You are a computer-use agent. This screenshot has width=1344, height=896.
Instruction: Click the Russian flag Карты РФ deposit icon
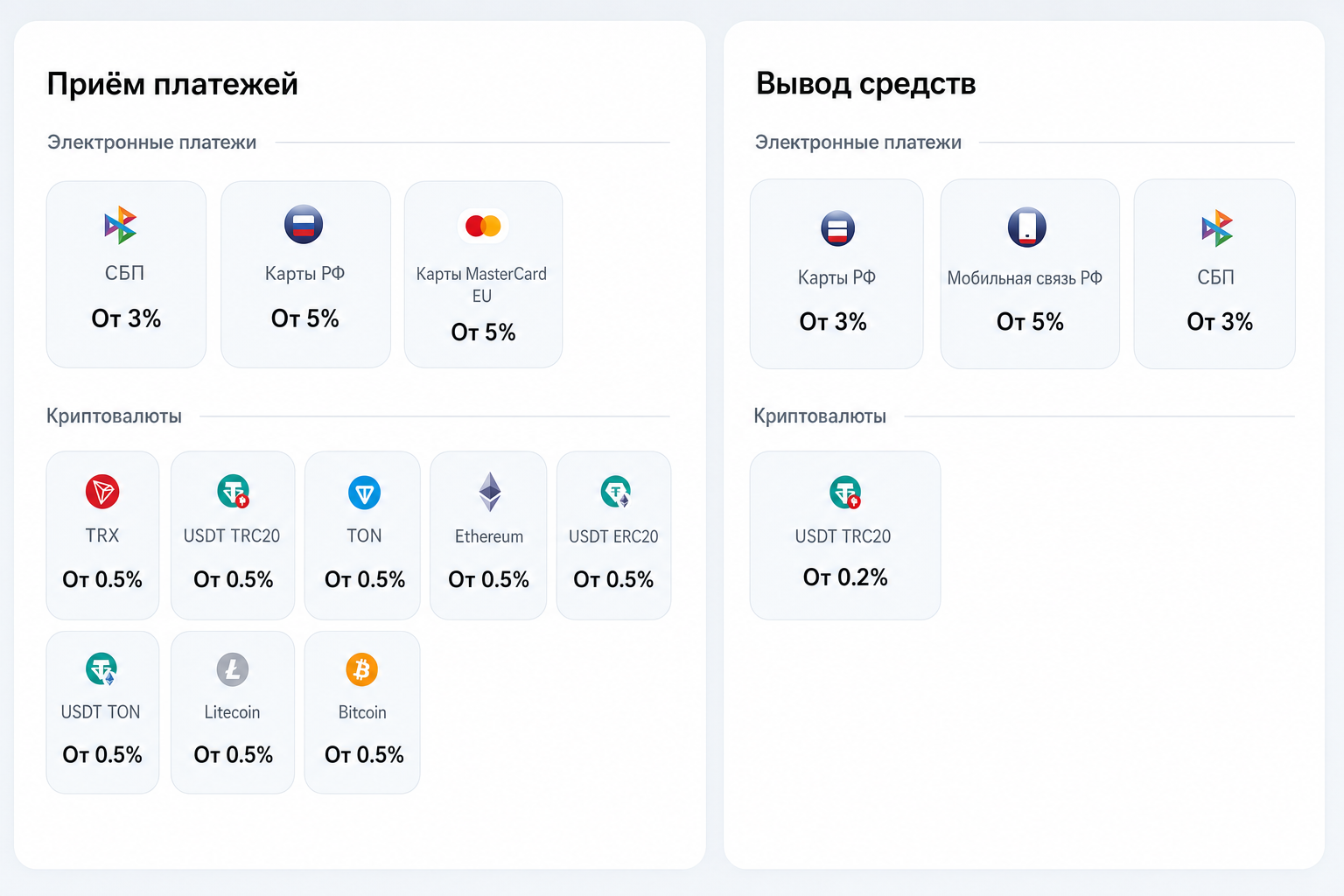(304, 224)
